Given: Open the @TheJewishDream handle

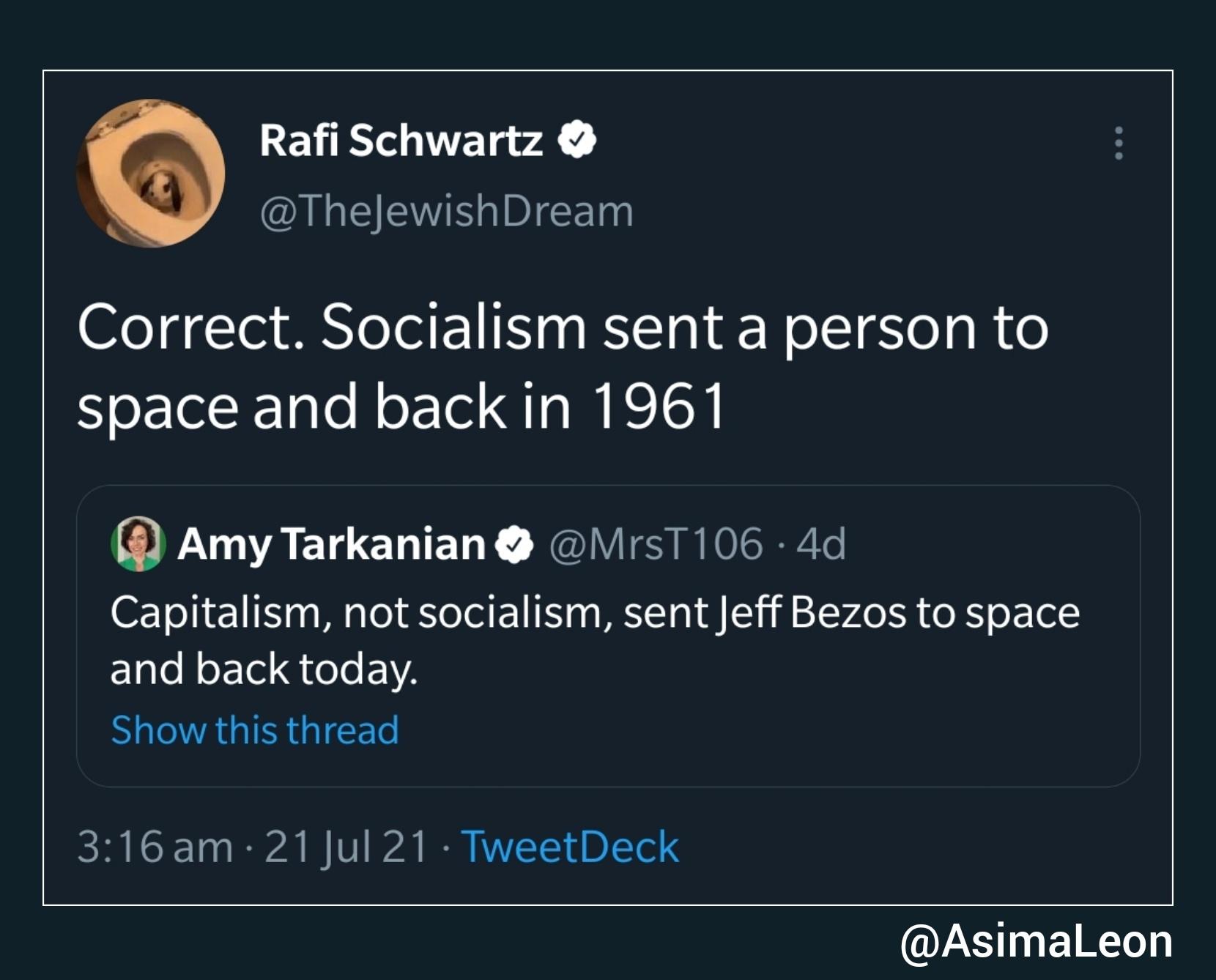Looking at the screenshot, I should click(x=446, y=211).
